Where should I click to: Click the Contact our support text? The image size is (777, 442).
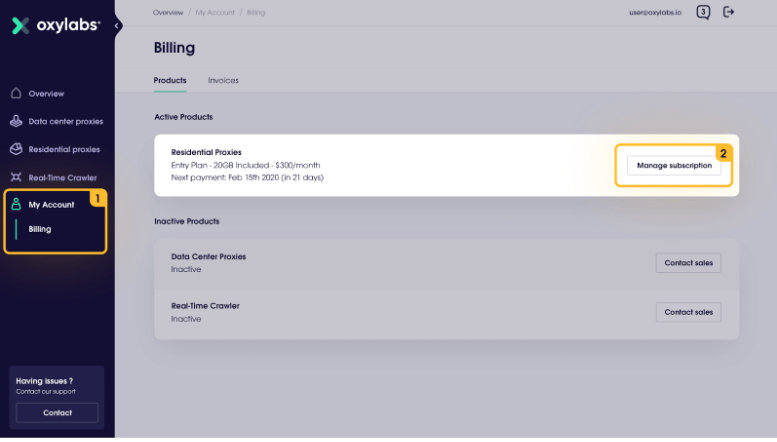point(46,391)
